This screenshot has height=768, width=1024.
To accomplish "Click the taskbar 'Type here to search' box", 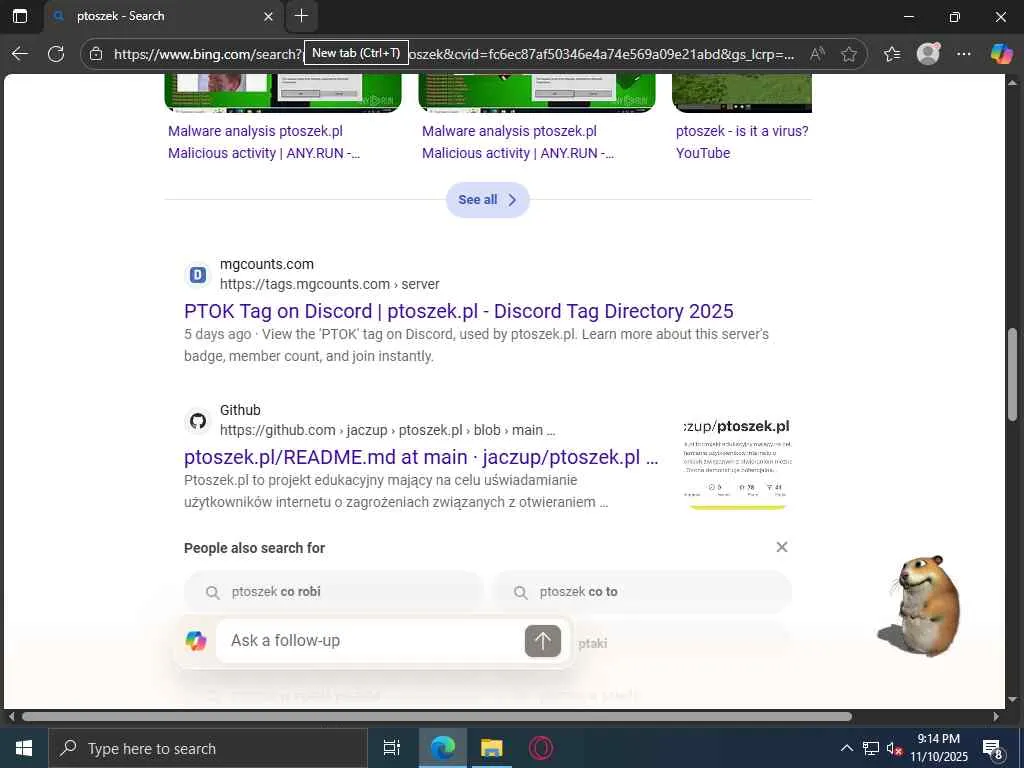I will pos(208,748).
